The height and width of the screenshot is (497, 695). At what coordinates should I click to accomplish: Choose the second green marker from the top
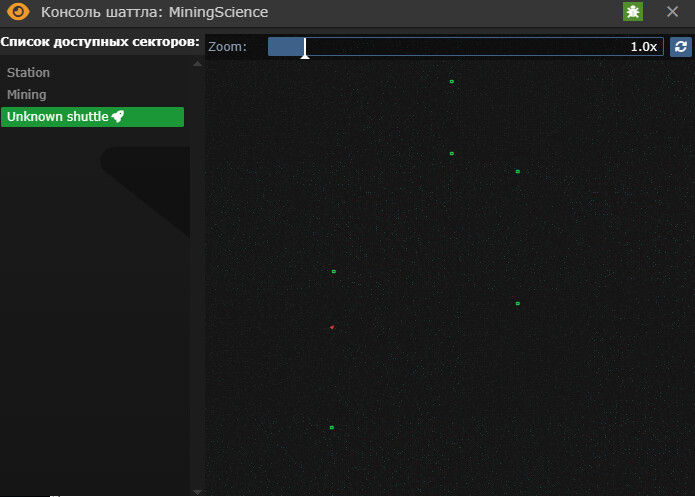click(x=452, y=153)
